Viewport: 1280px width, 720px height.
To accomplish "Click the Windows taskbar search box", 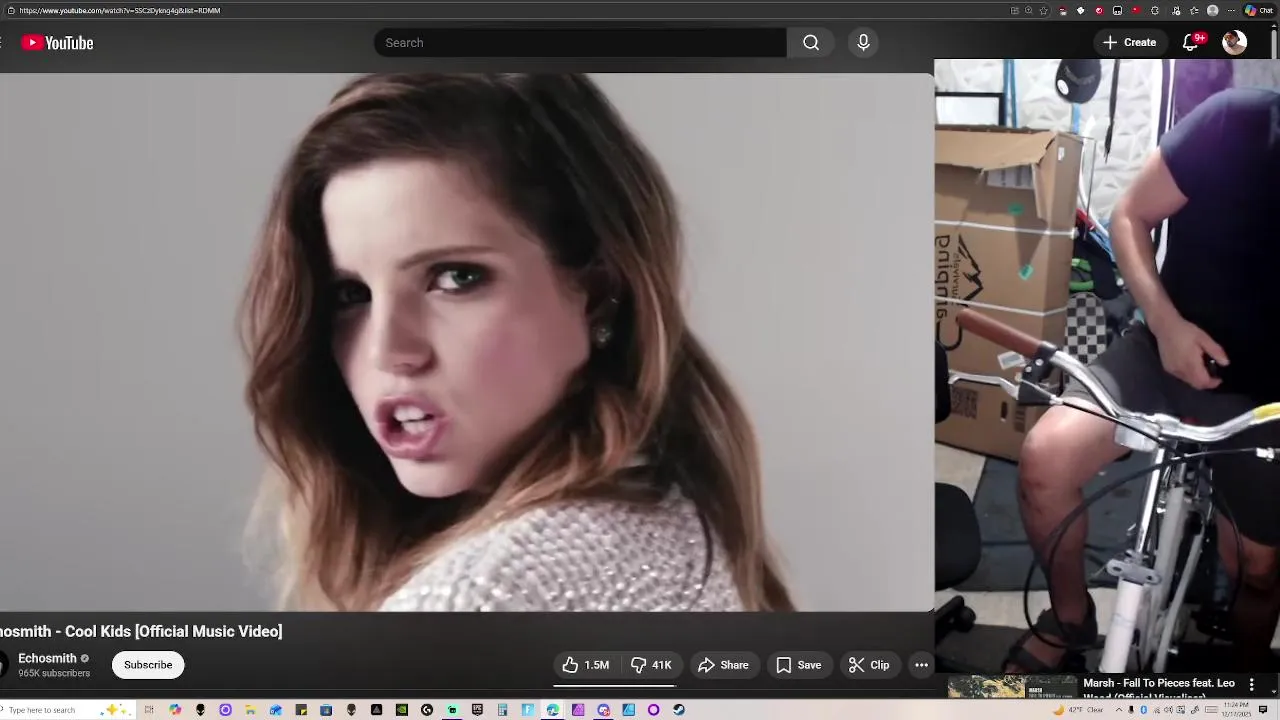I will point(66,710).
